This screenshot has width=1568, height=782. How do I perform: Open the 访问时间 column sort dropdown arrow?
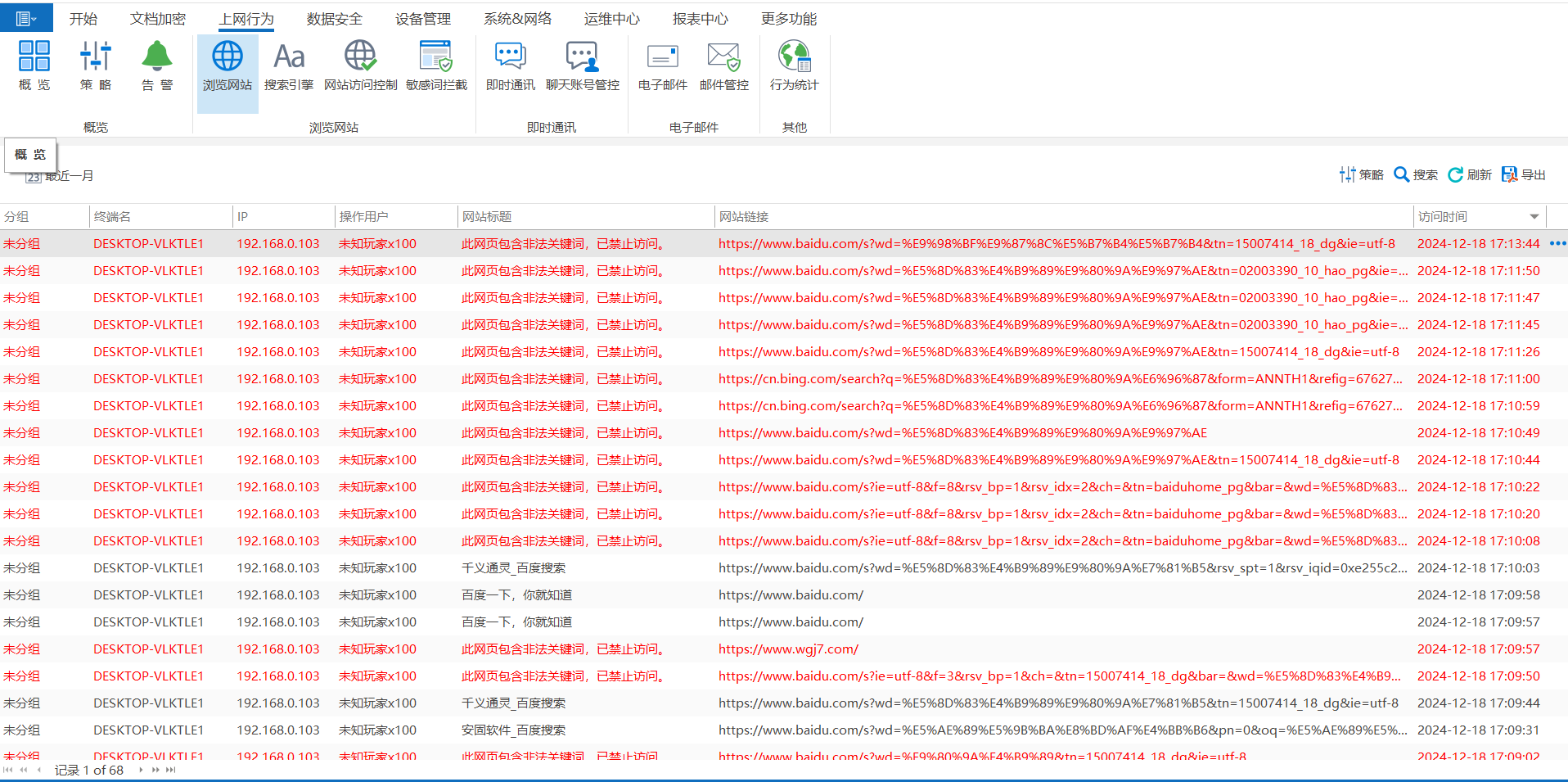[x=1534, y=217]
